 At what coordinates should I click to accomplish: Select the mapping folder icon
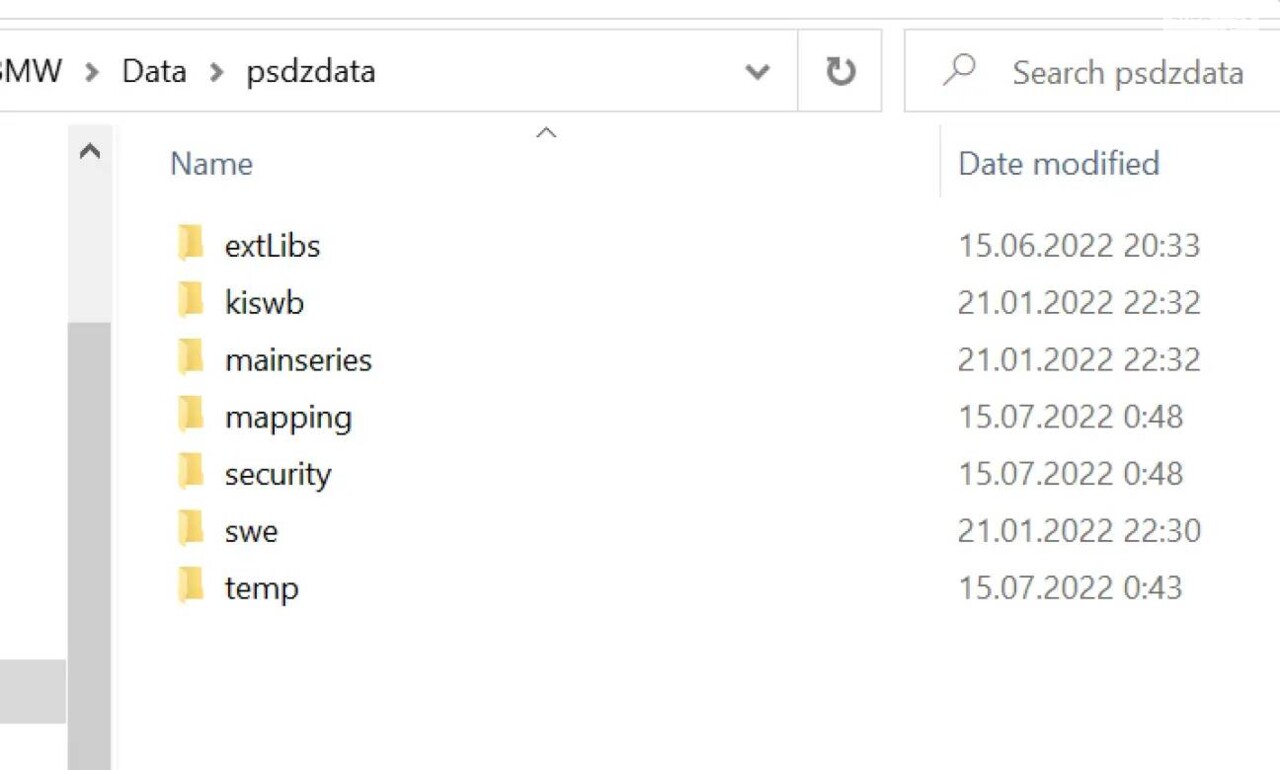point(190,415)
